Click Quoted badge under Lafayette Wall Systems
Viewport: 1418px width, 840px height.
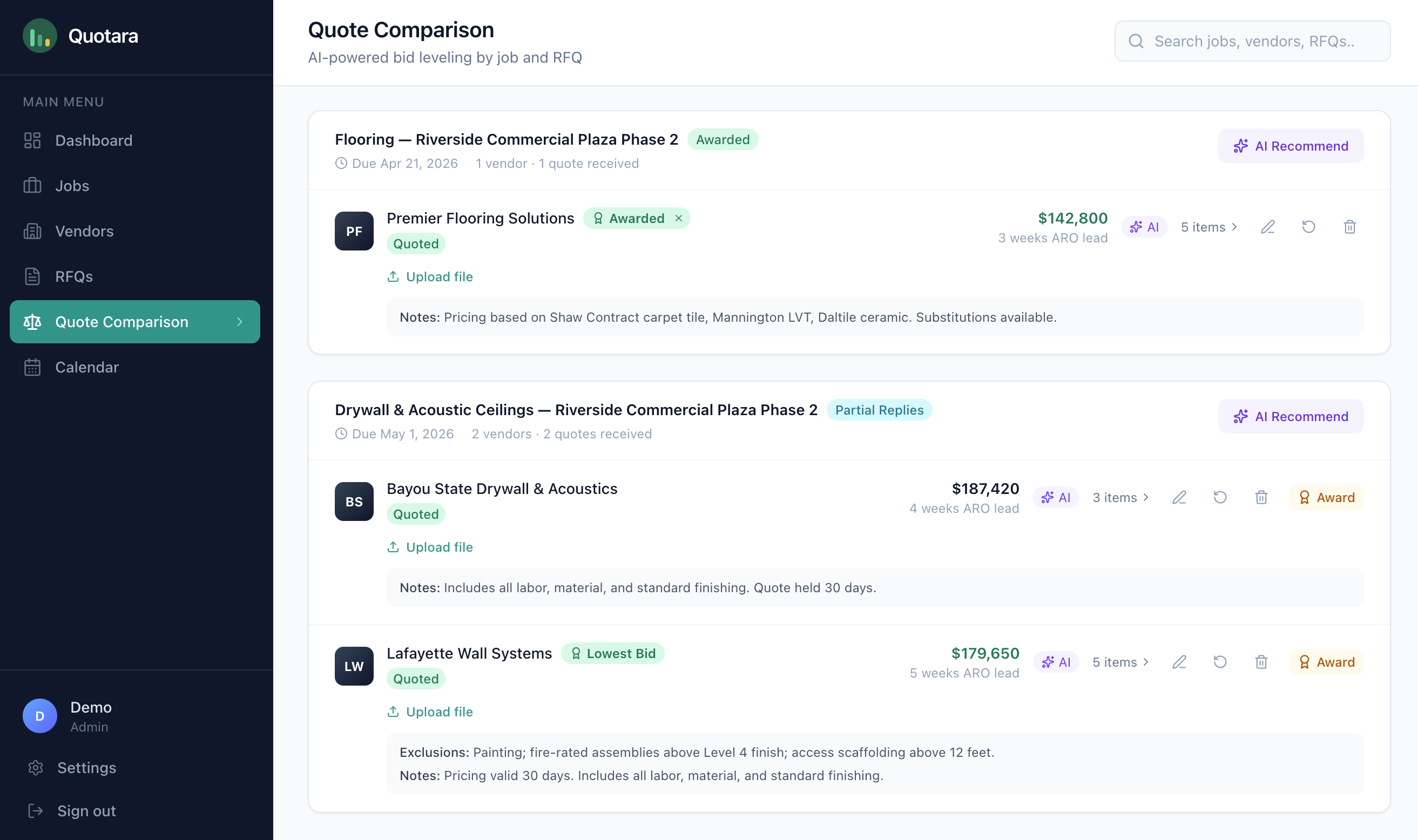[x=415, y=679]
